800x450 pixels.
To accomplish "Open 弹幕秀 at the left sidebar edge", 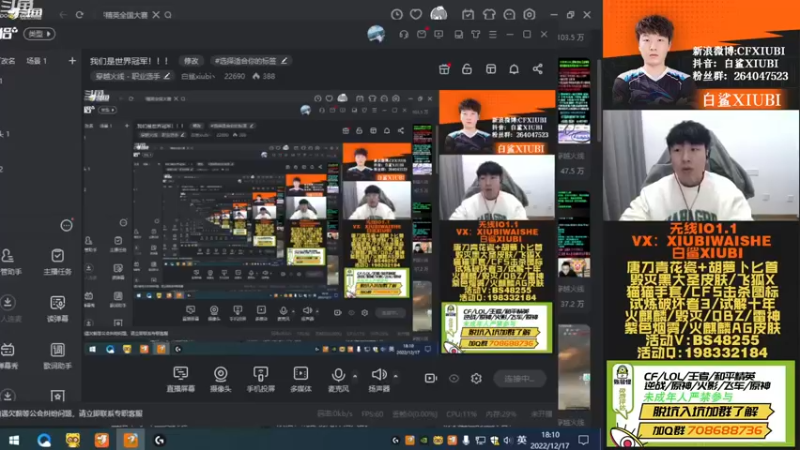I will (9, 356).
